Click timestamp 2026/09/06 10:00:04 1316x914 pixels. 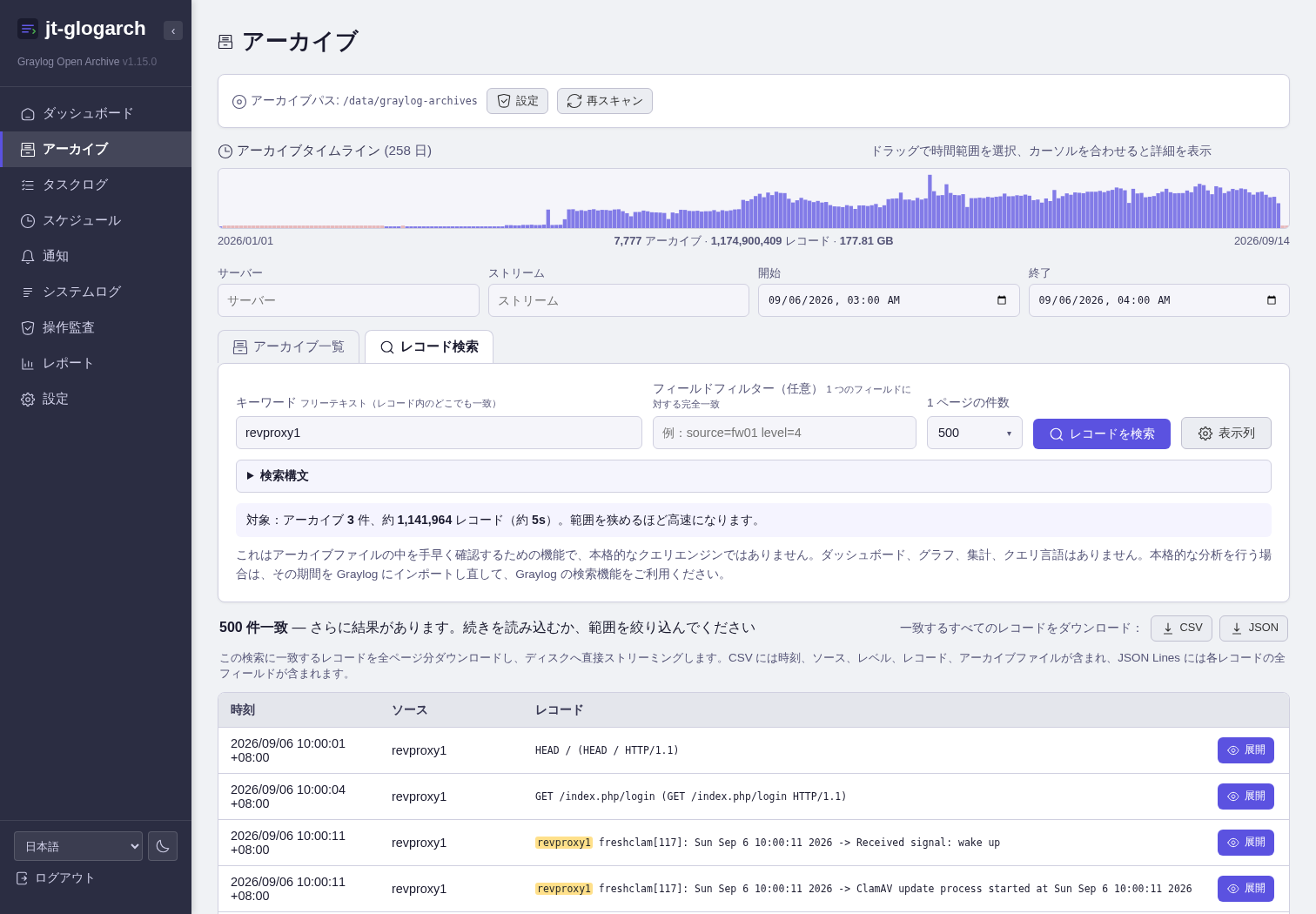coord(288,796)
